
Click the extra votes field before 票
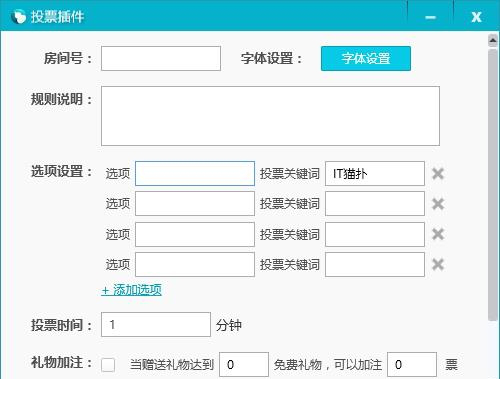[412, 365]
